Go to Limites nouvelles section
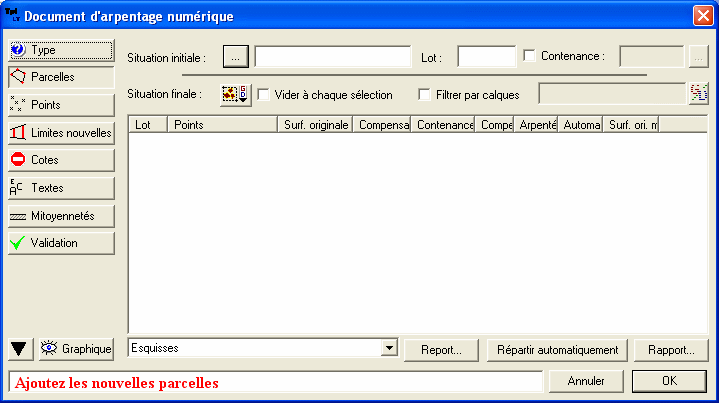This screenshot has height=403, width=719. [60, 132]
